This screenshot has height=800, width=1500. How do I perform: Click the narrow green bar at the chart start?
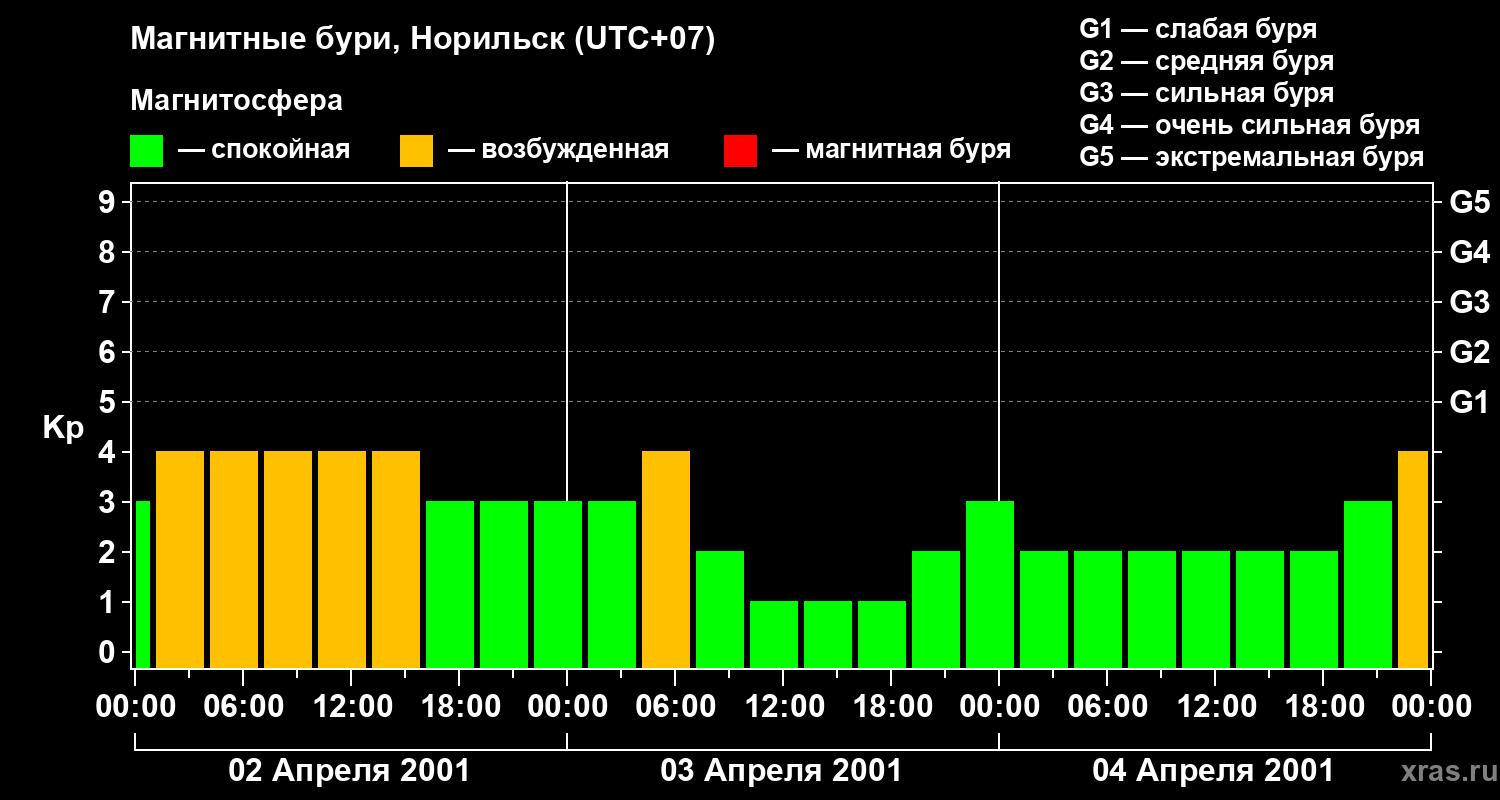tap(142, 585)
